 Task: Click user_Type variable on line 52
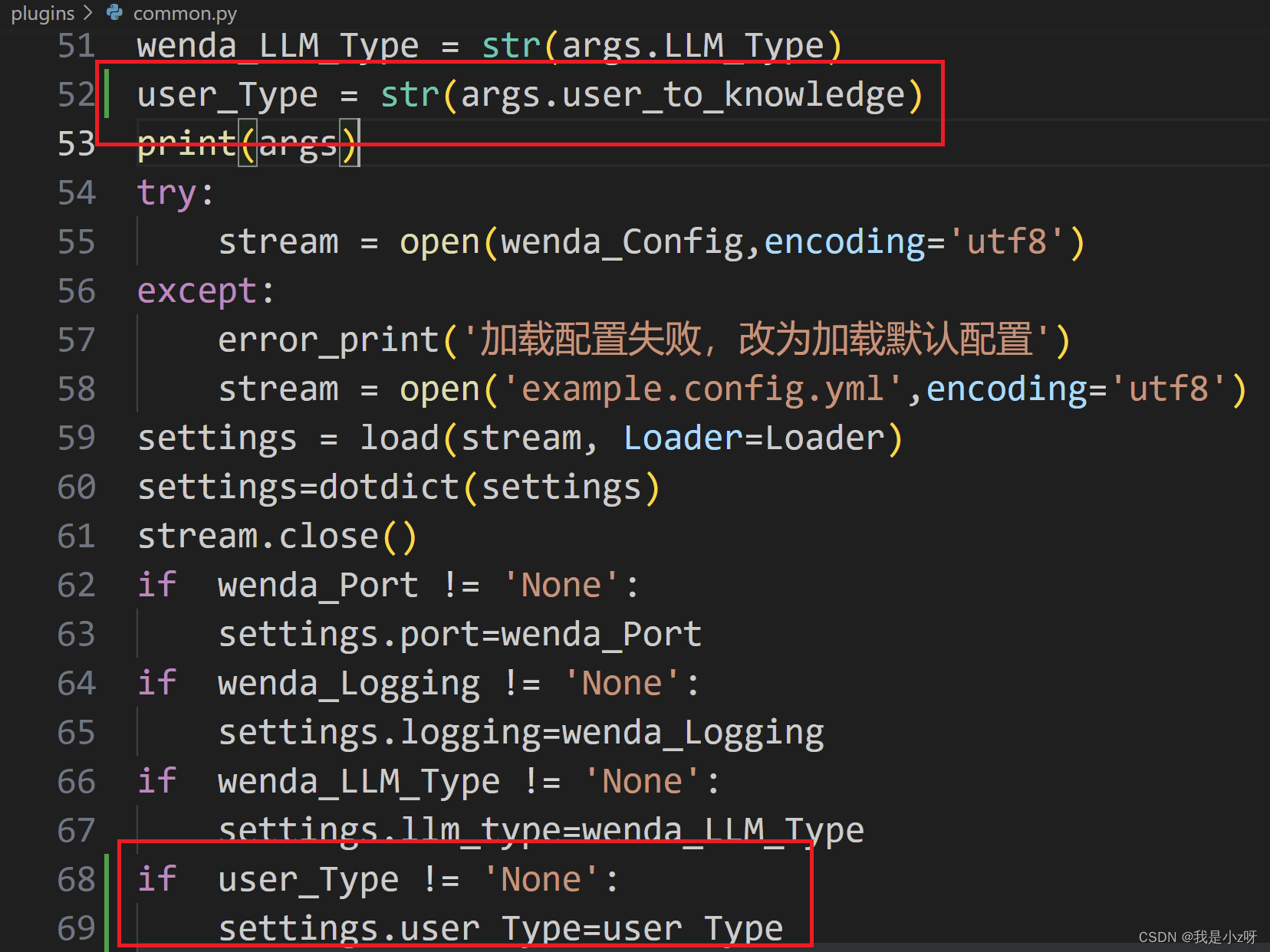click(228, 95)
